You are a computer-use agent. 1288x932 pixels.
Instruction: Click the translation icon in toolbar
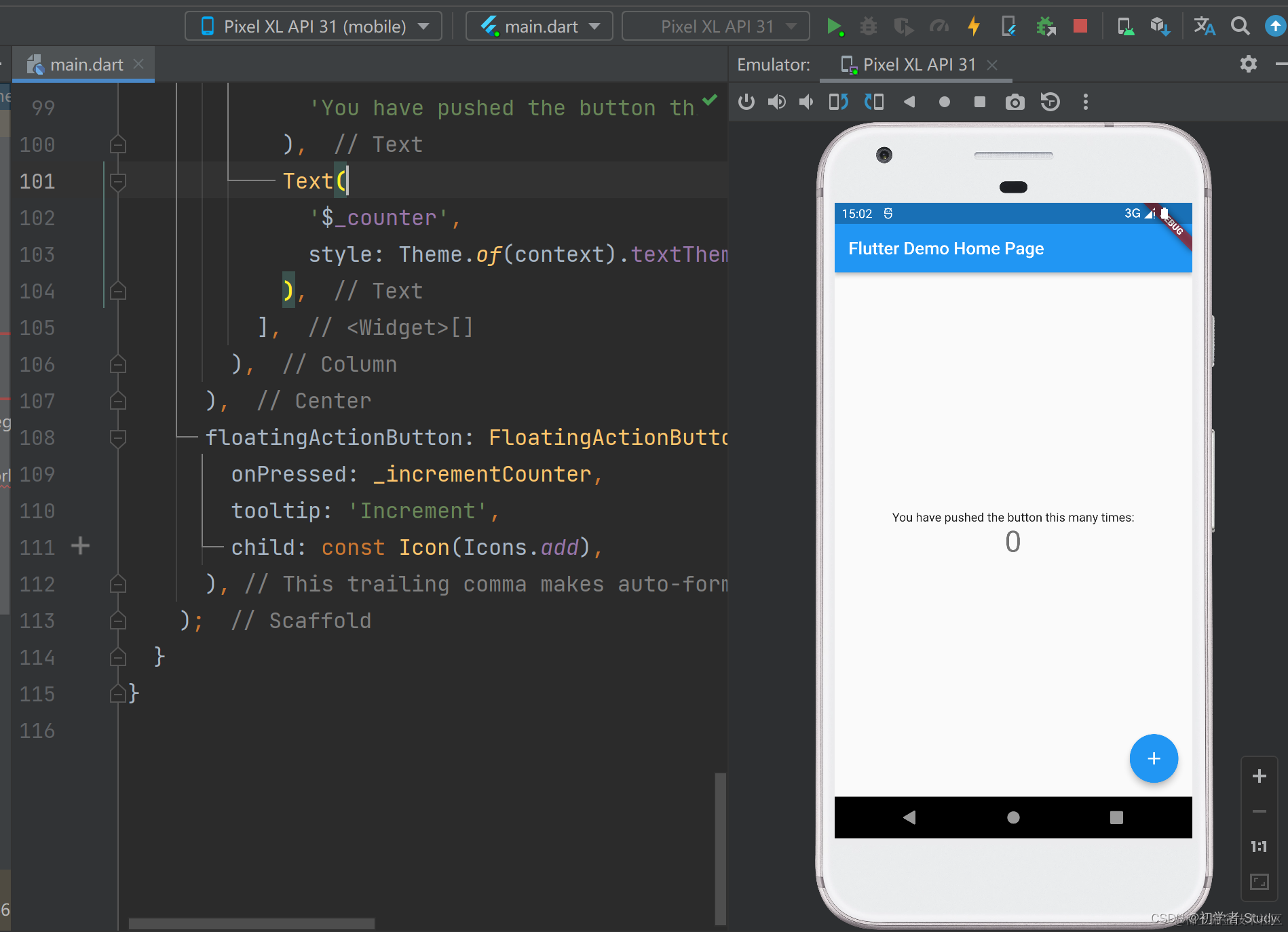click(x=1205, y=26)
